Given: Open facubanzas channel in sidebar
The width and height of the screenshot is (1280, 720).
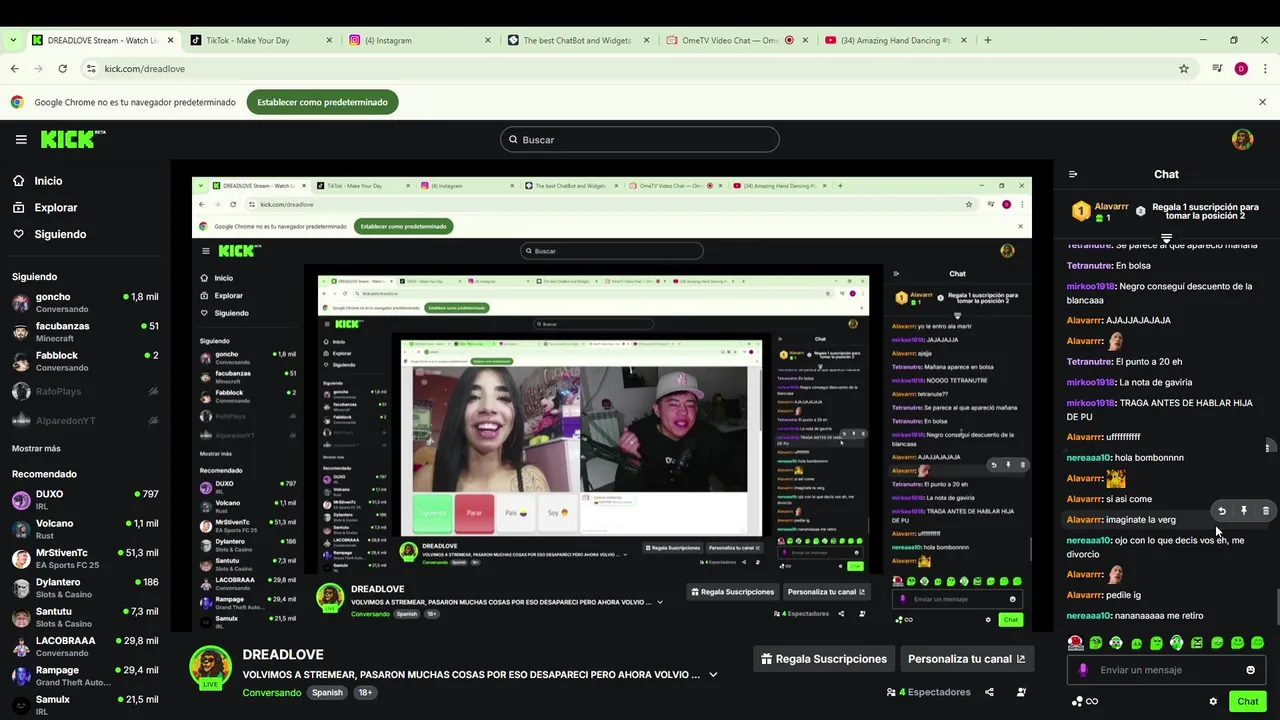Looking at the screenshot, I should click(x=85, y=332).
